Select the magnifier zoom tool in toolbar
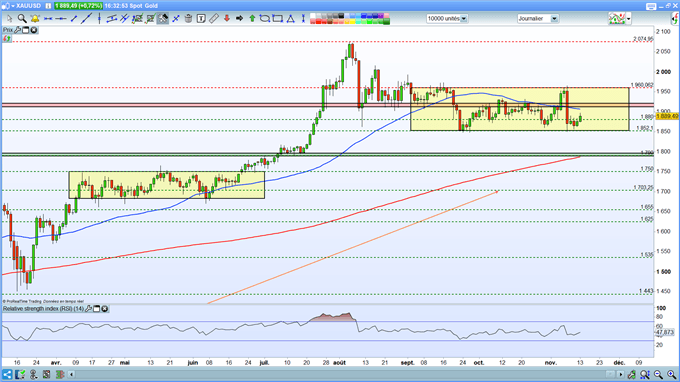Screen dimensions: 680x382 click(x=22, y=18)
